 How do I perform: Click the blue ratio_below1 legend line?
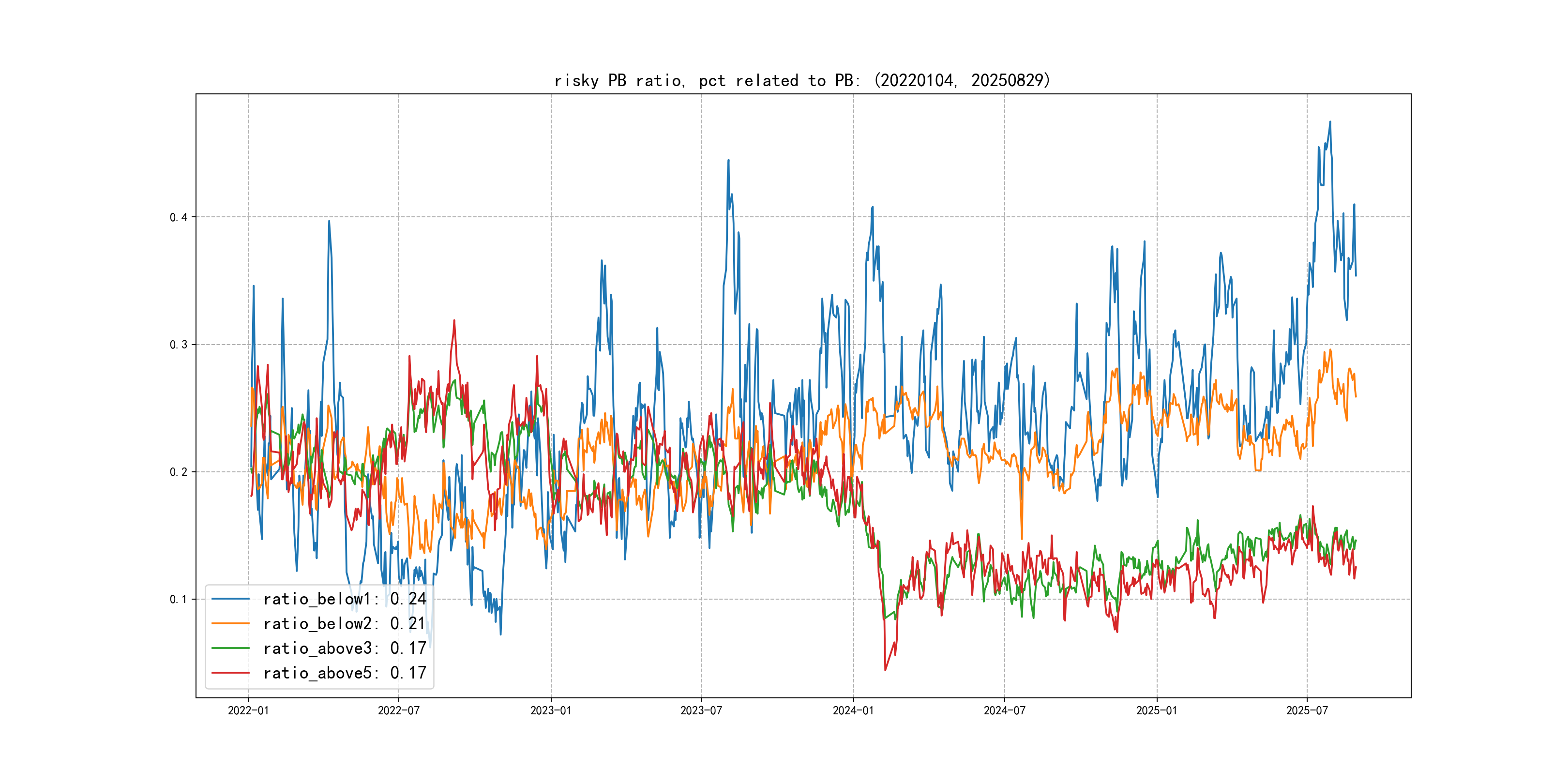(230, 599)
